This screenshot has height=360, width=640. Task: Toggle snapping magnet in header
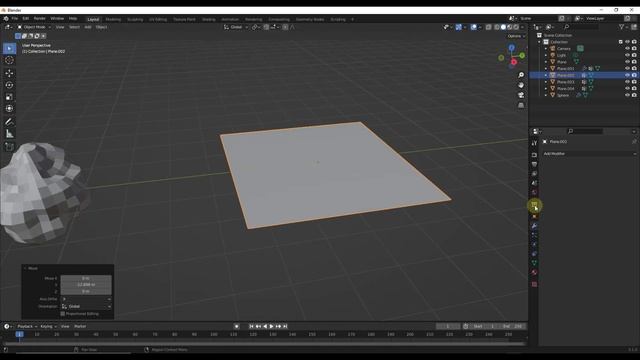click(266, 27)
